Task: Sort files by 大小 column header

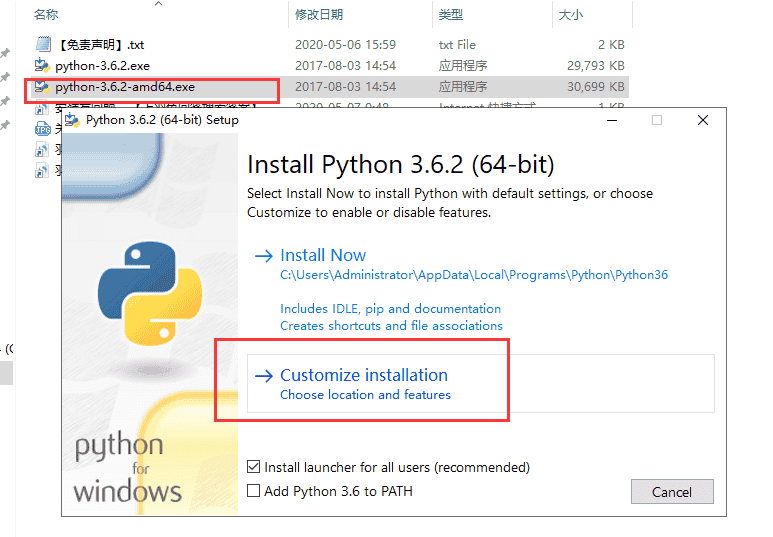Action: (x=570, y=15)
